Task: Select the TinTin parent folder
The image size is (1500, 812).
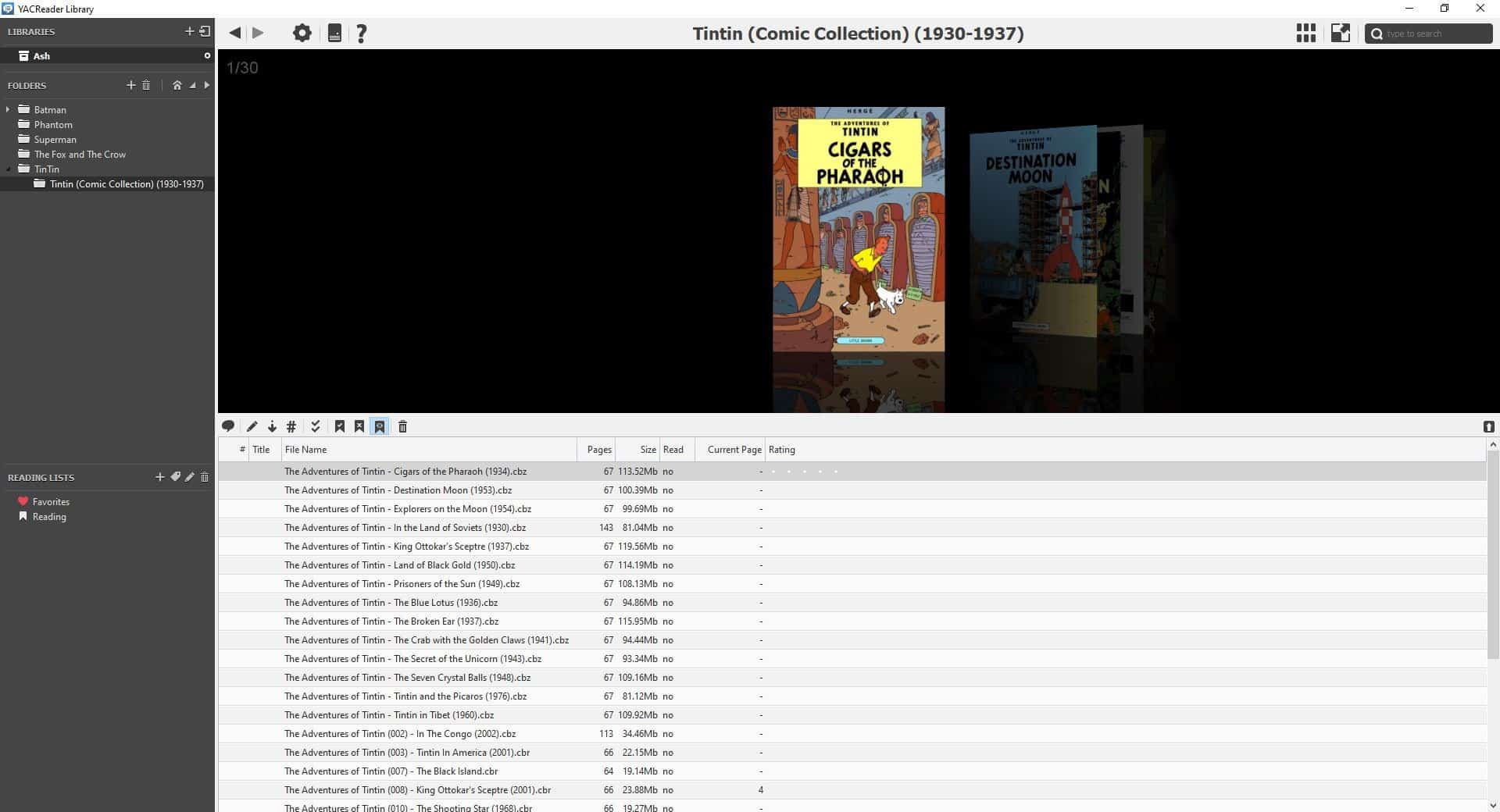Action: [46, 169]
